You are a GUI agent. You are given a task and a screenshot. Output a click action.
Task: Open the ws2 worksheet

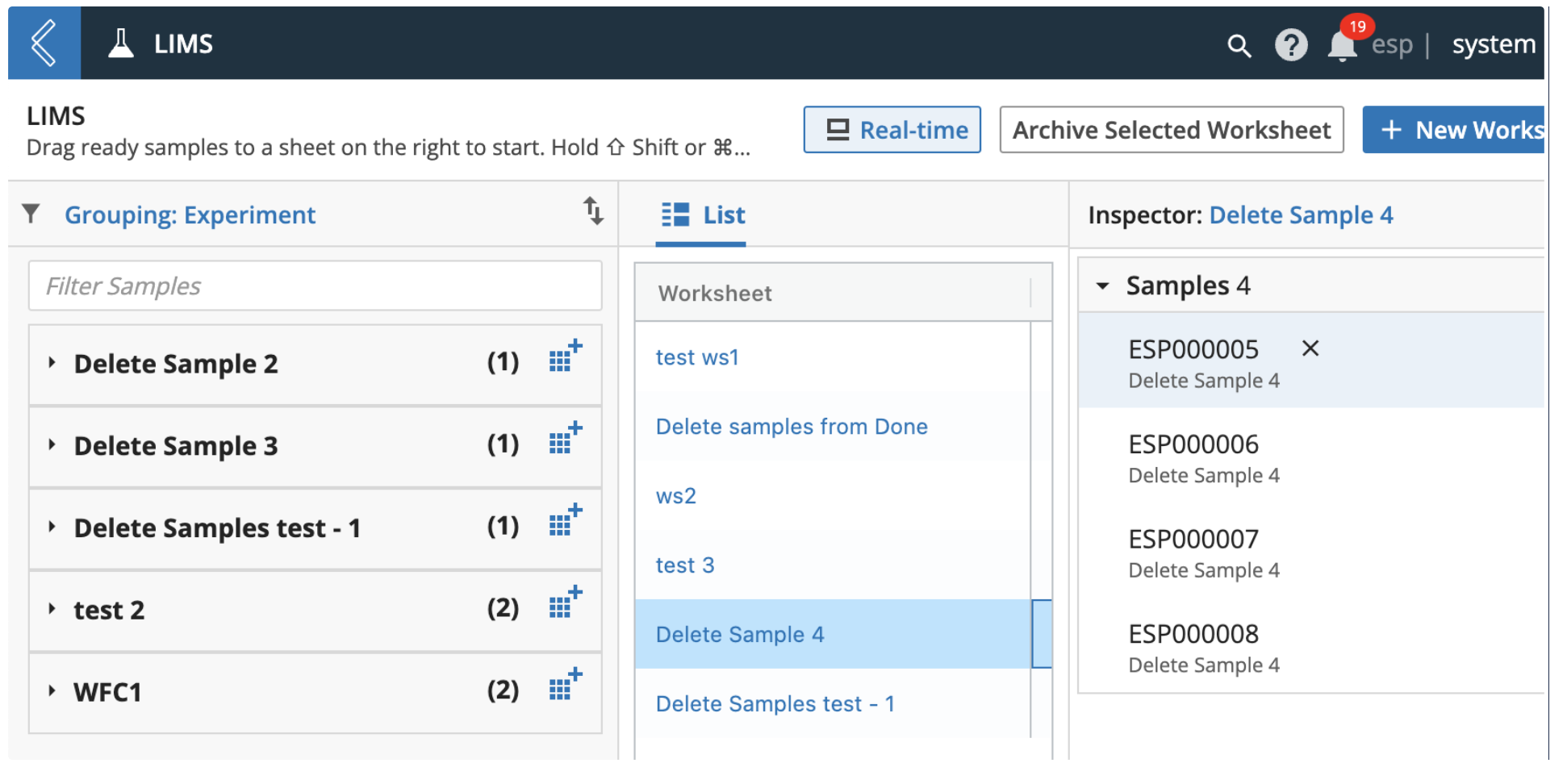pyautogui.click(x=675, y=496)
